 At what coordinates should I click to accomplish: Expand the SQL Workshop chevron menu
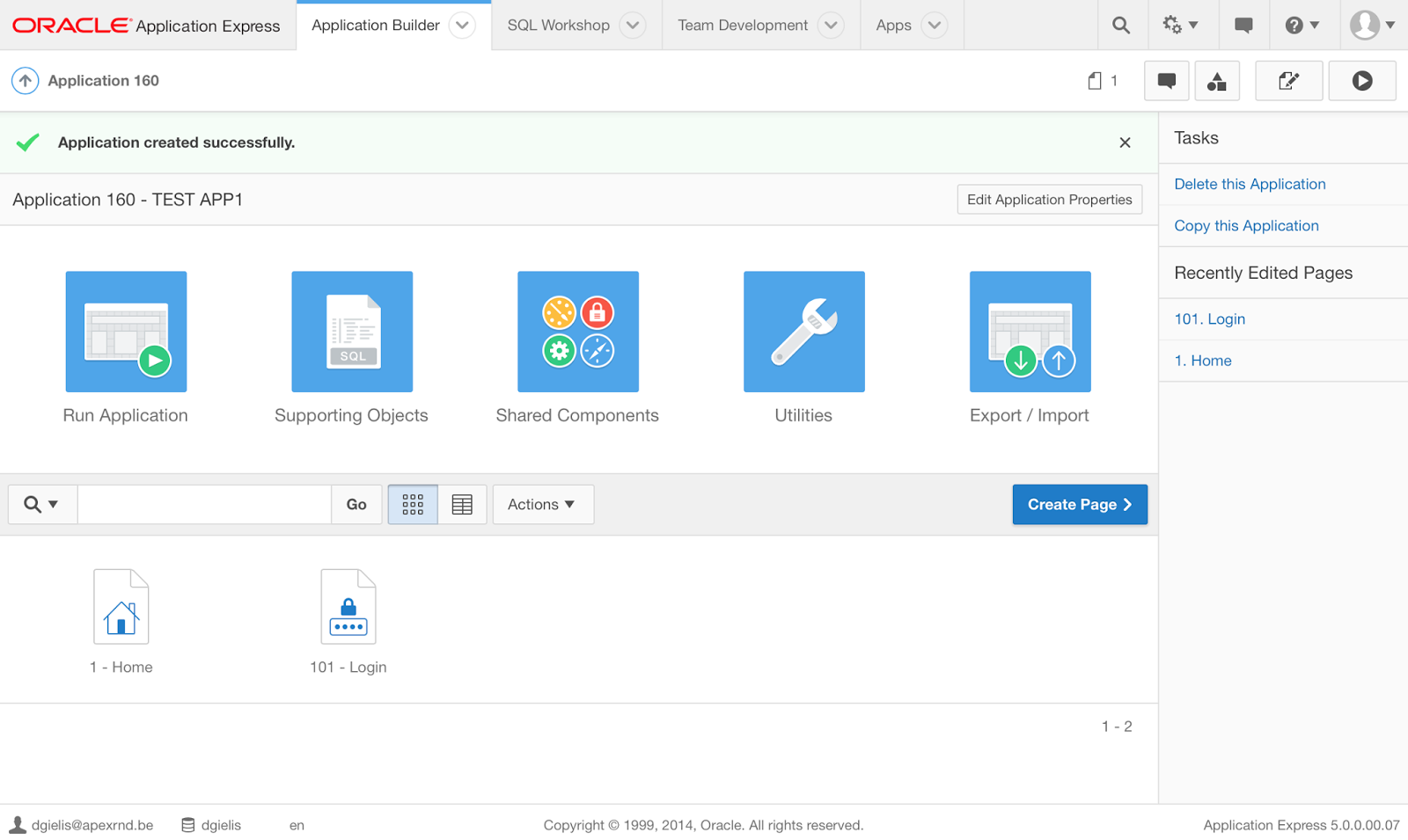[x=633, y=26]
